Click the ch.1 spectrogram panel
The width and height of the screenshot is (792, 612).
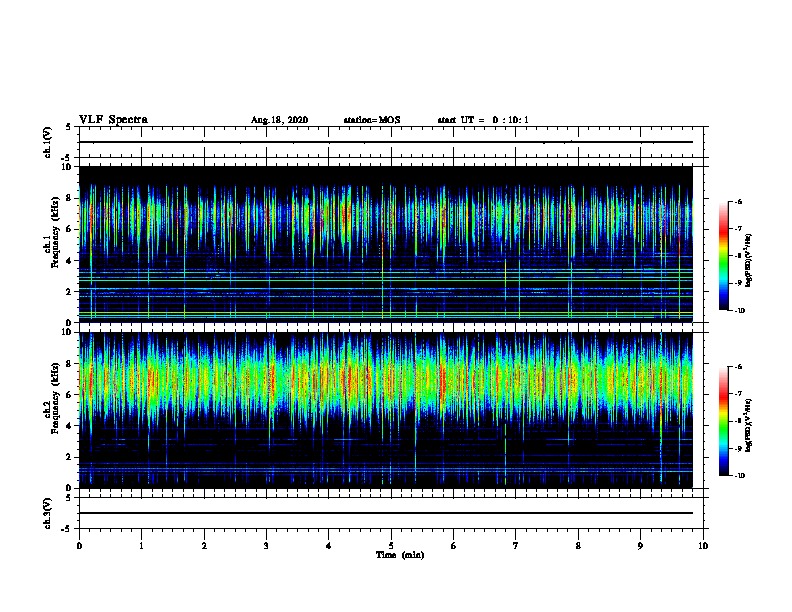386,244
